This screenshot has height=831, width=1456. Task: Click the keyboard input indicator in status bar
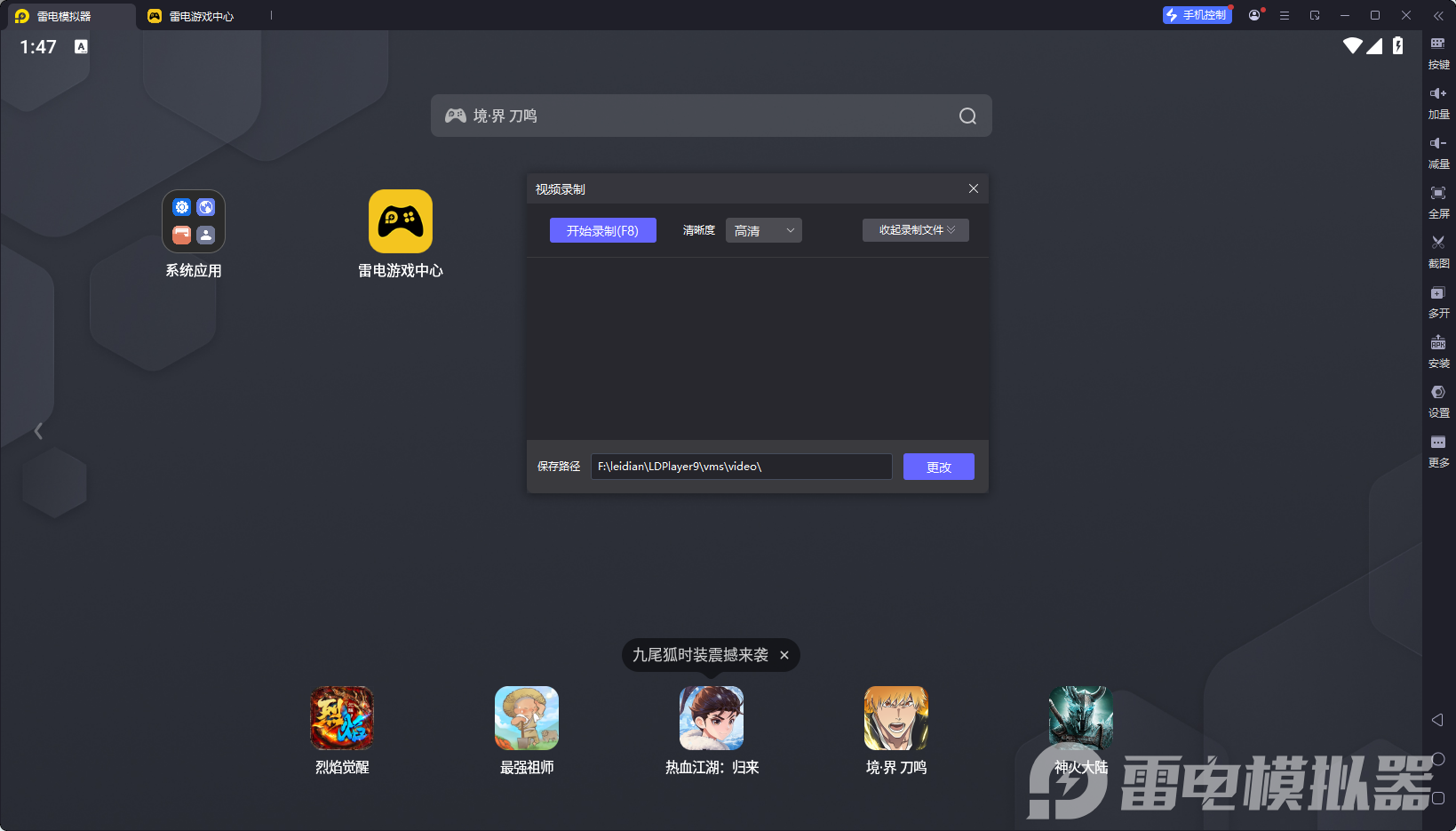tap(81, 46)
